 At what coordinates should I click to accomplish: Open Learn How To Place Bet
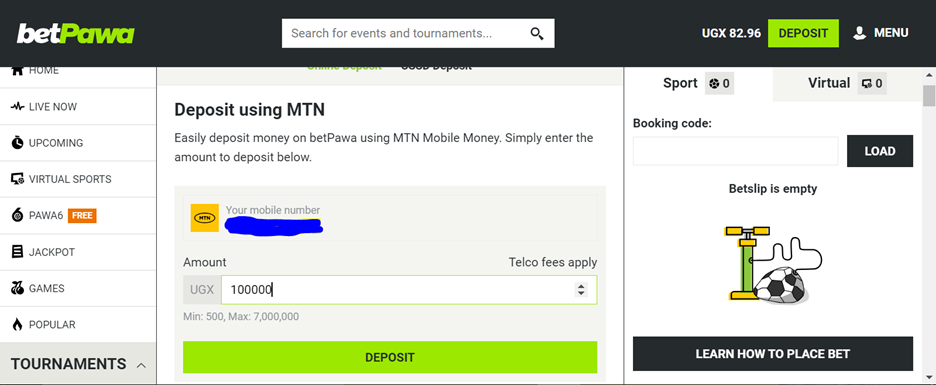[x=772, y=354]
